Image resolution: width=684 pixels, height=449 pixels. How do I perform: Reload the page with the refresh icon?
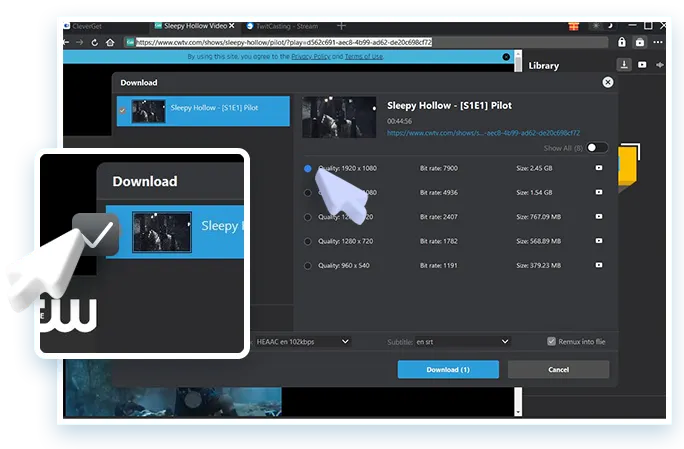point(95,42)
